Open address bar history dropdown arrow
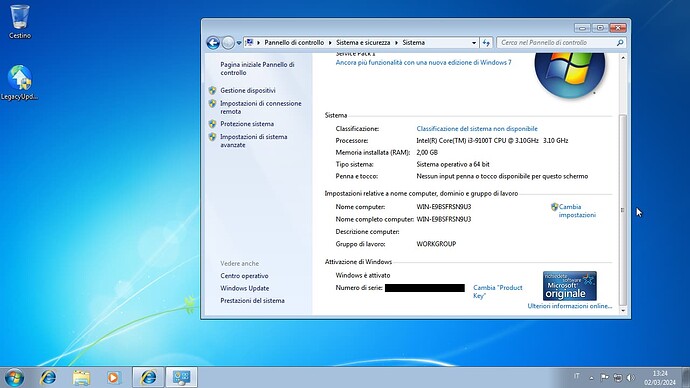Screen dimensions: 690x388 tap(474, 43)
